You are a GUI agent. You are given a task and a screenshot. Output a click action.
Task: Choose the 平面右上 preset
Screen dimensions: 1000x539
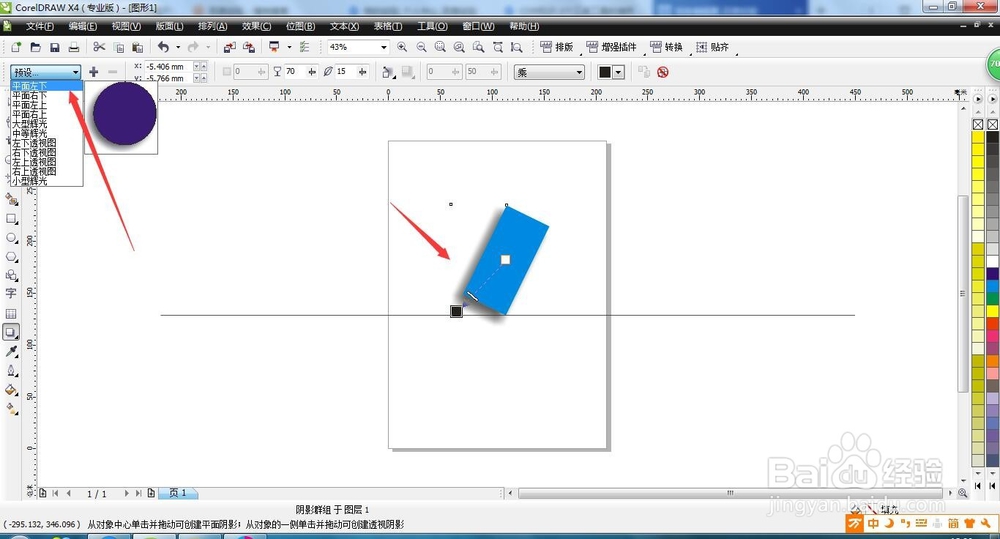click(47, 114)
